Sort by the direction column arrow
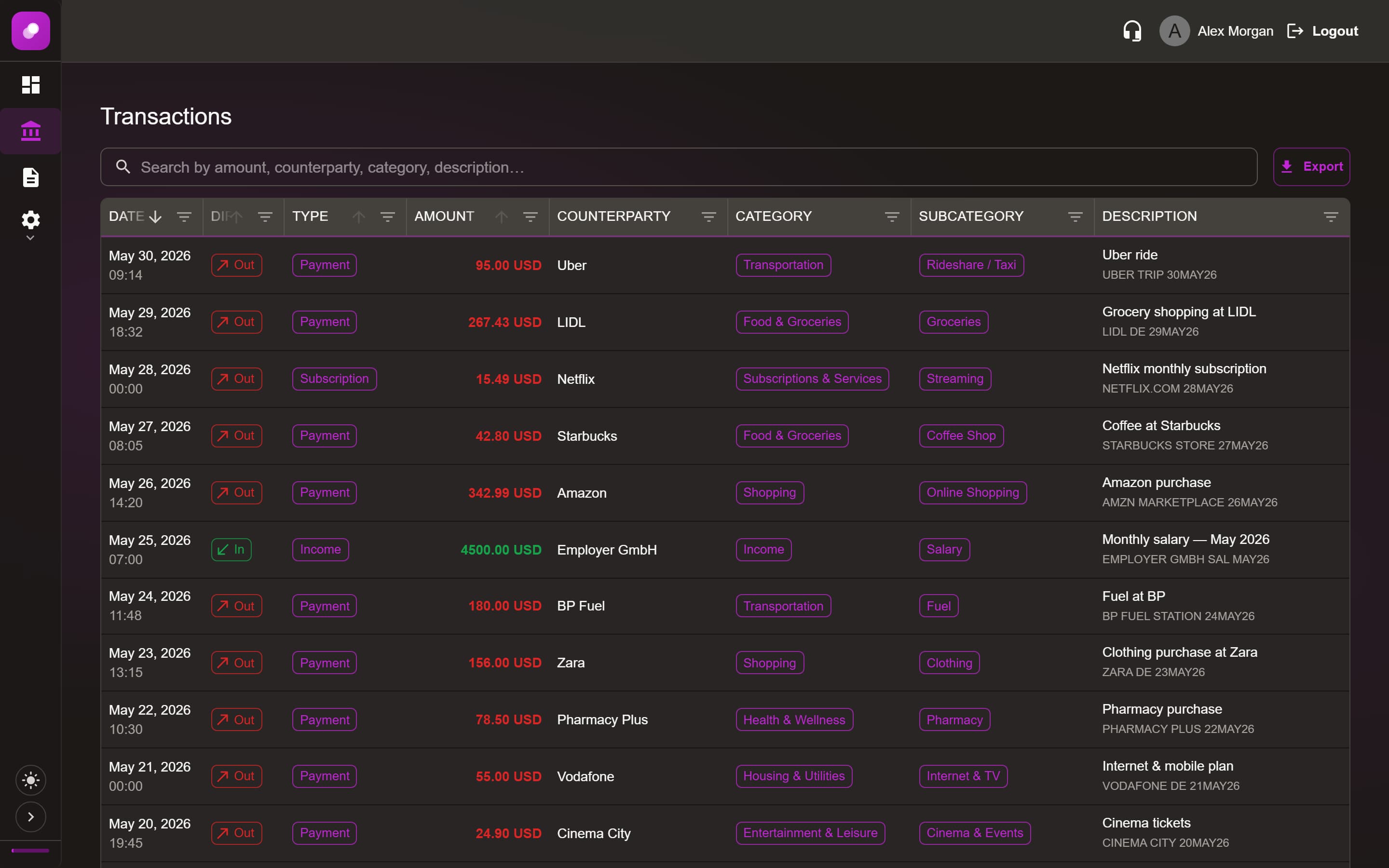The image size is (1389, 868). click(x=236, y=217)
